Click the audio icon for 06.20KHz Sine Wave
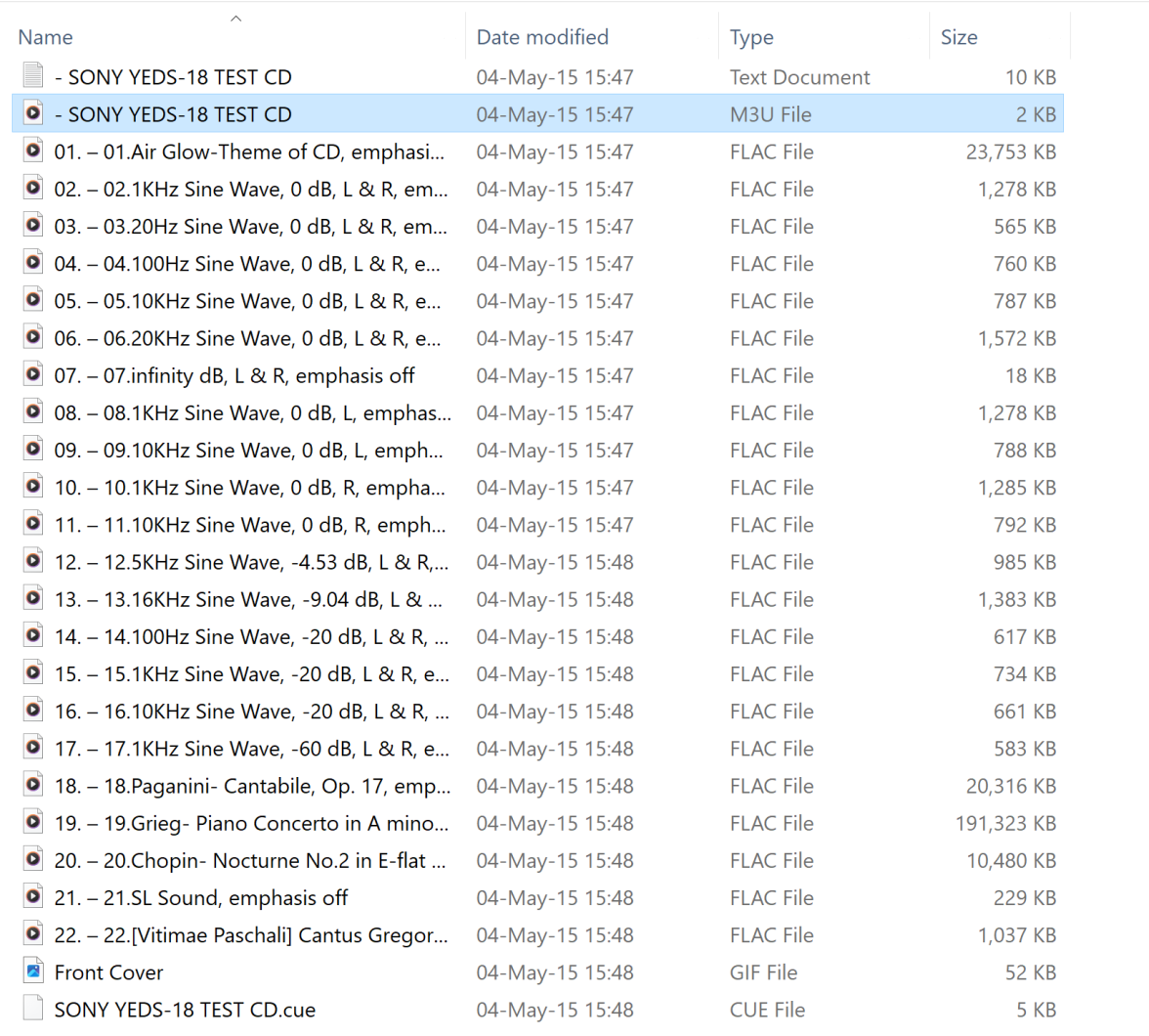The width and height of the screenshot is (1149, 1036). click(33, 336)
